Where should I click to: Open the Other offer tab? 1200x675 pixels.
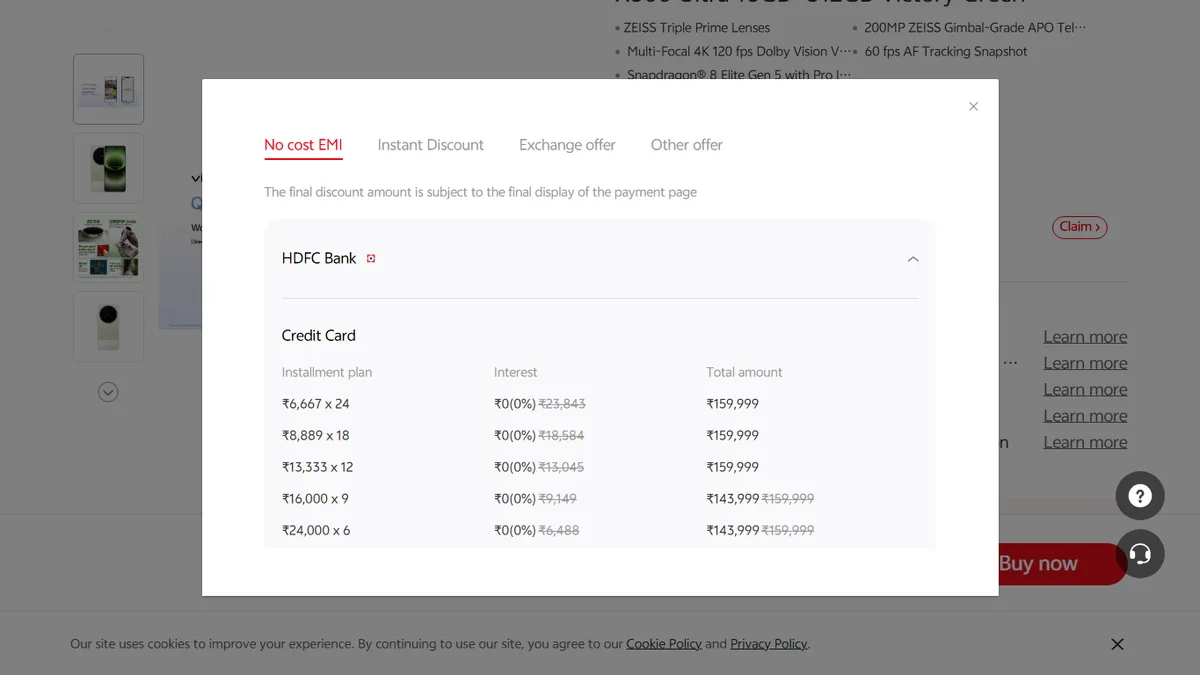pyautogui.click(x=687, y=145)
